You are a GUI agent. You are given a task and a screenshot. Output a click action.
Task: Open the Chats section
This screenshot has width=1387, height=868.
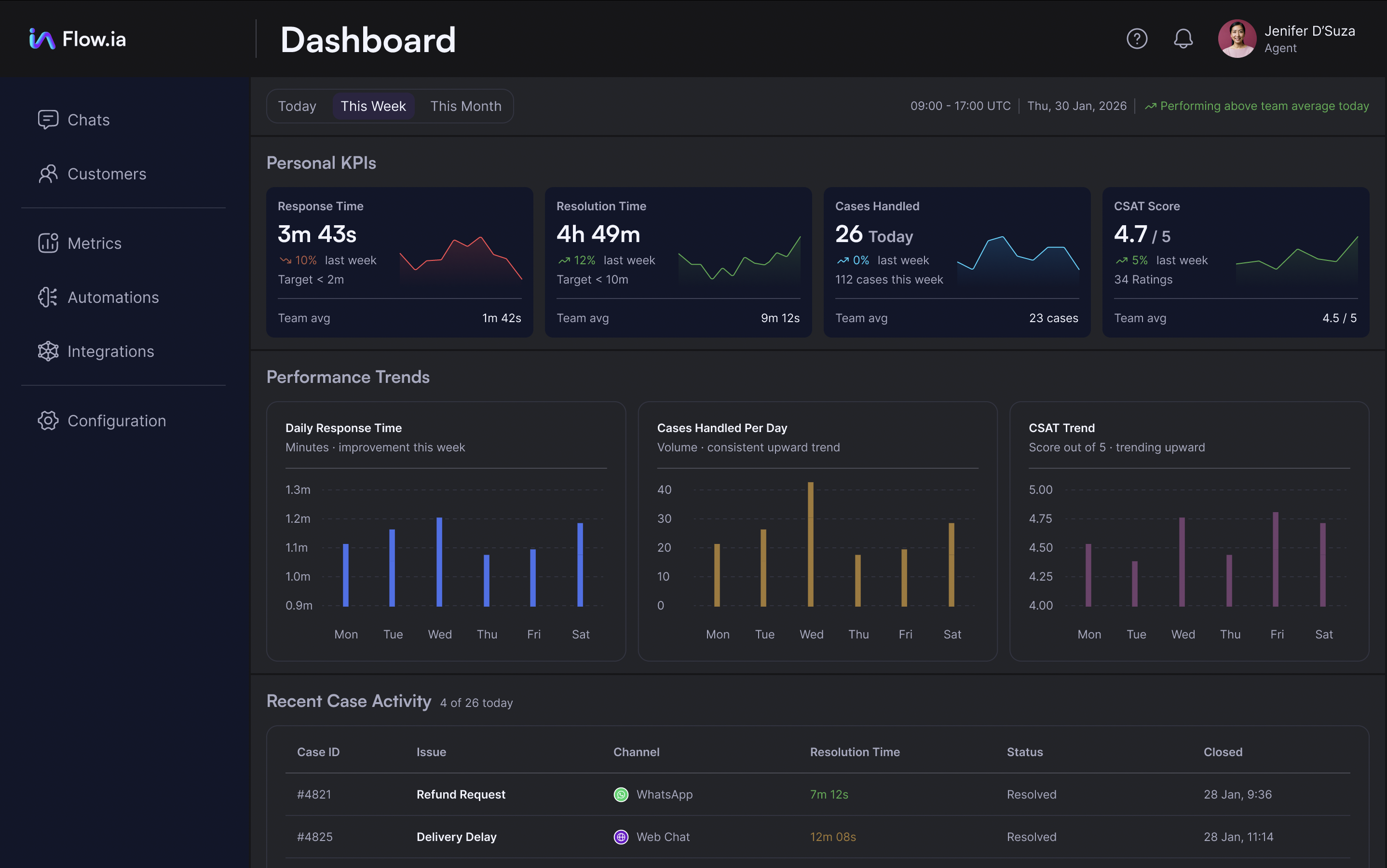[x=88, y=120]
